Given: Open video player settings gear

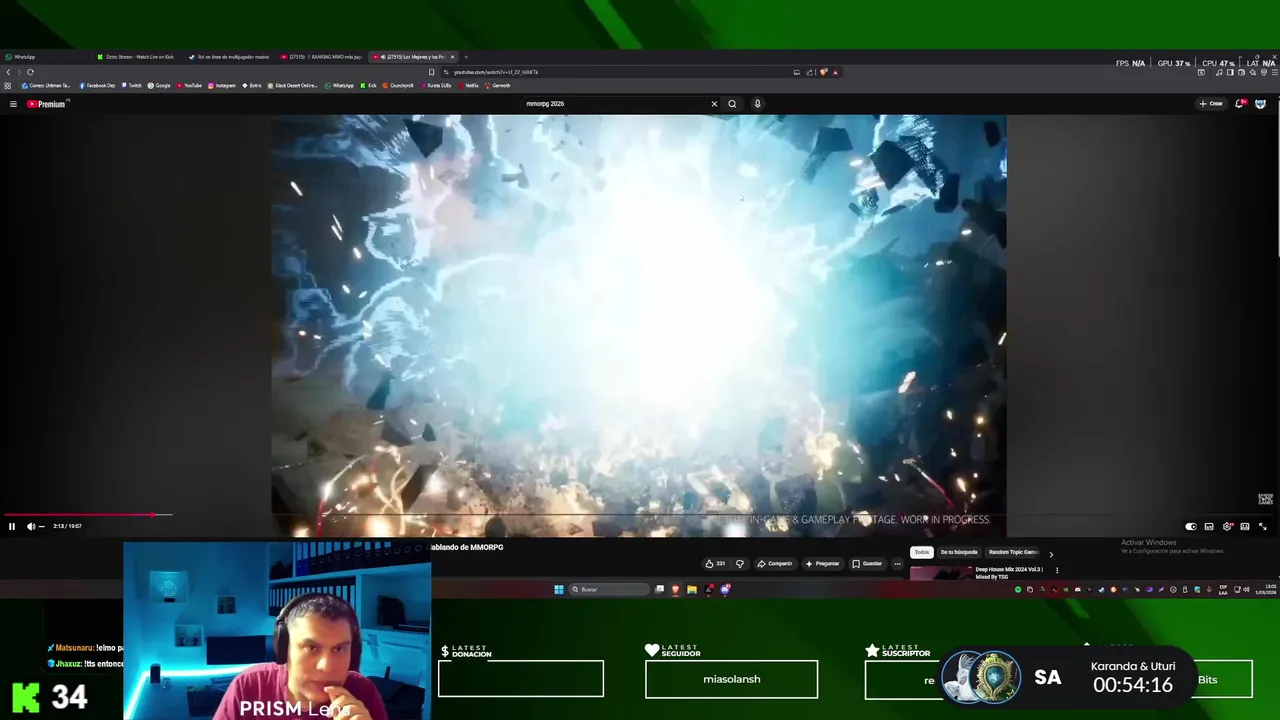Looking at the screenshot, I should pyautogui.click(x=1227, y=526).
